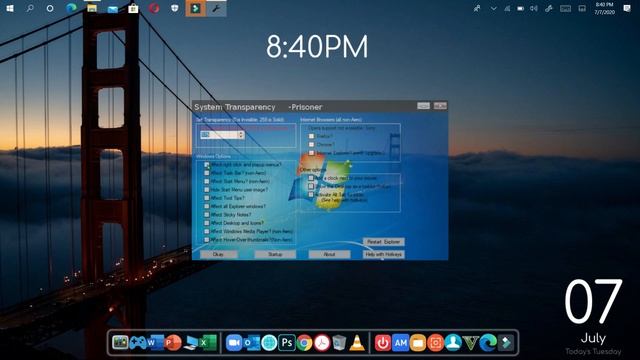Click Help with Hotkeys button

click(x=384, y=254)
